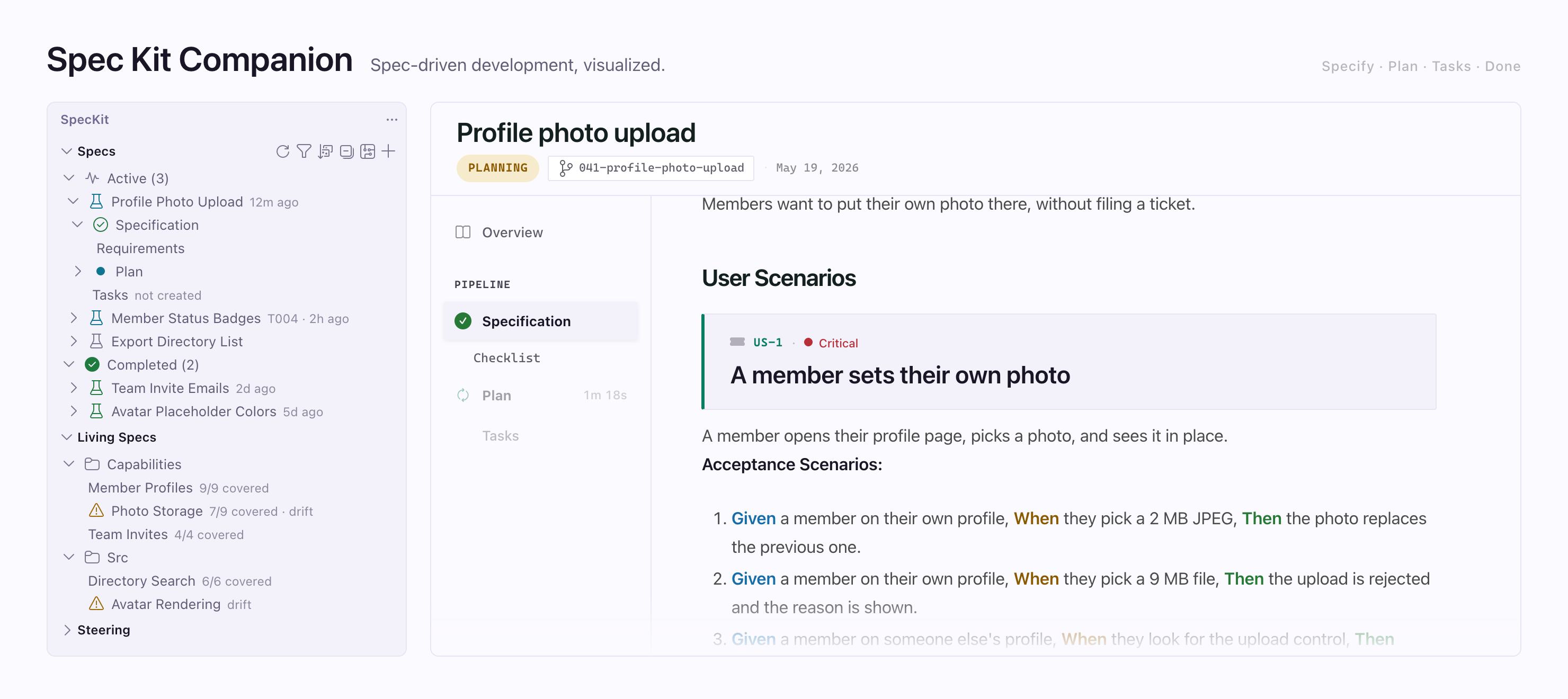This screenshot has width=1568, height=699.
Task: Collapse the Active (3) group chevron
Action: point(69,178)
